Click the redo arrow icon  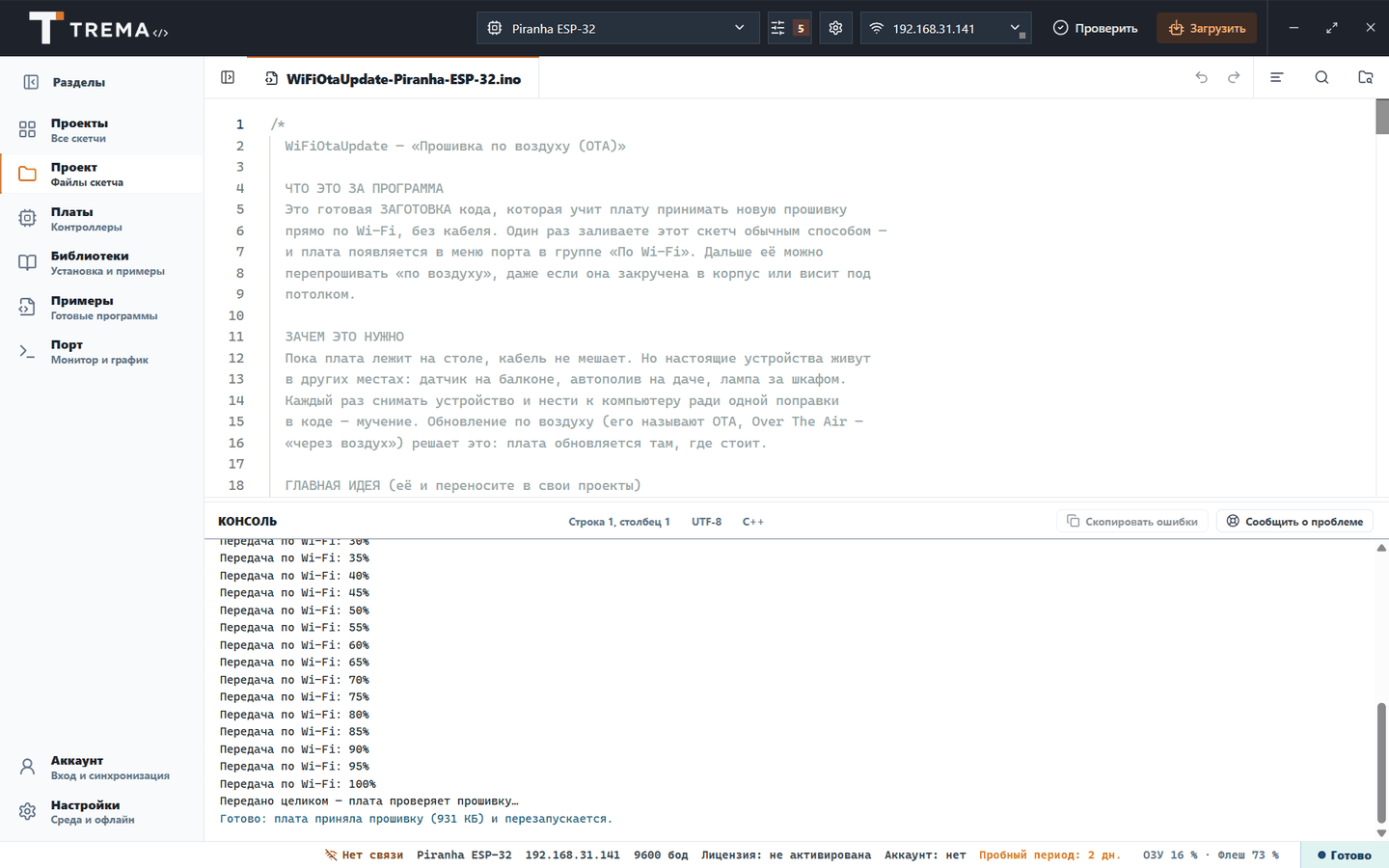click(1234, 77)
